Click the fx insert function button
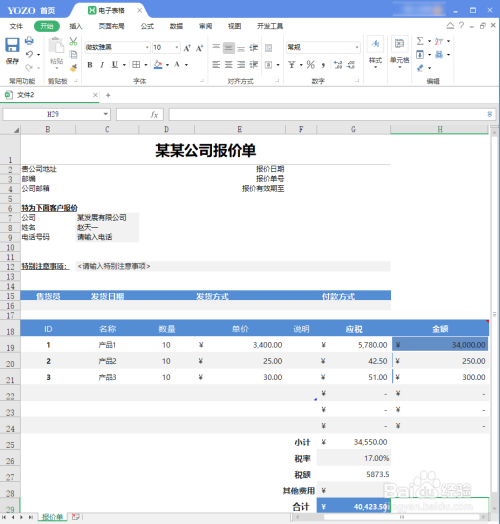 tap(154, 115)
